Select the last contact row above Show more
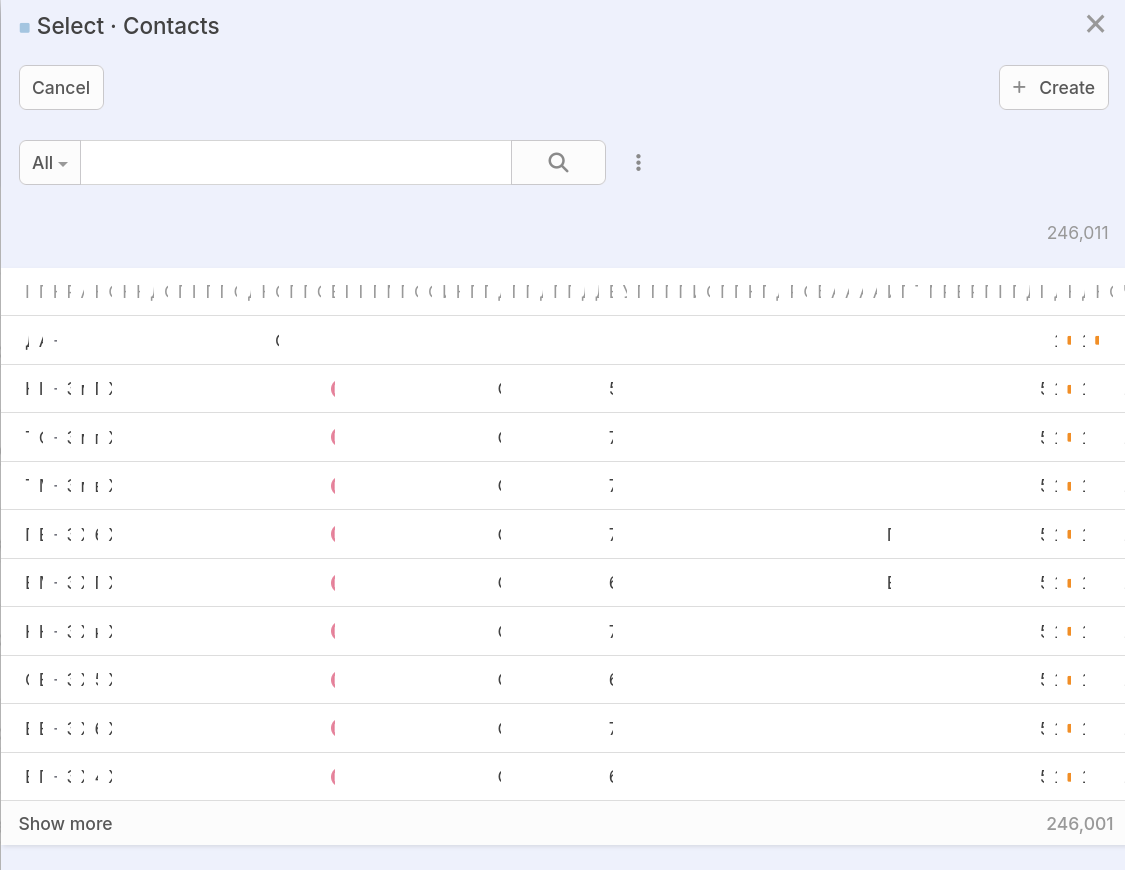The height and width of the screenshot is (870, 1125). (562, 777)
